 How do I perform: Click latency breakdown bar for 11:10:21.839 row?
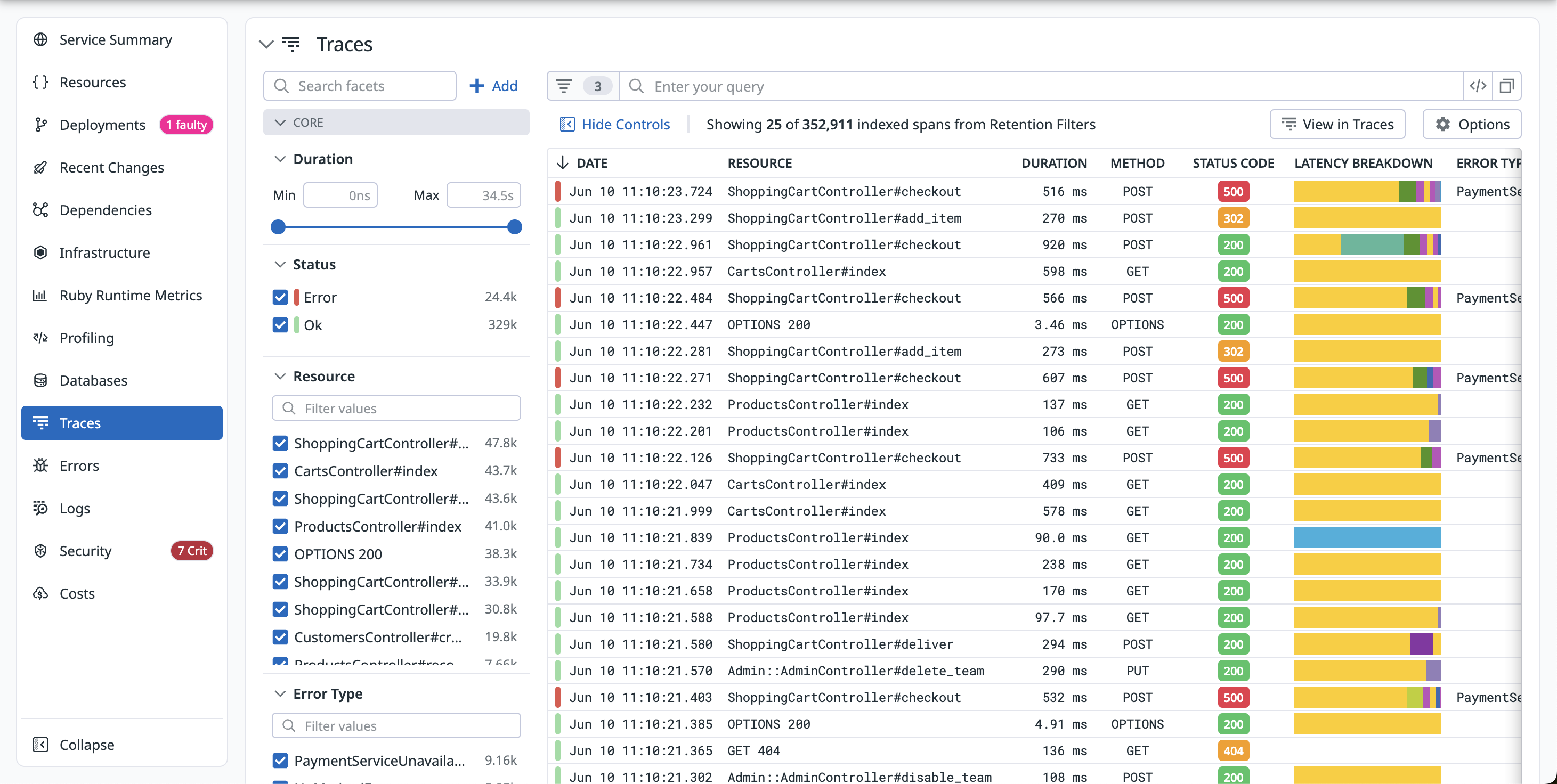click(x=1367, y=537)
